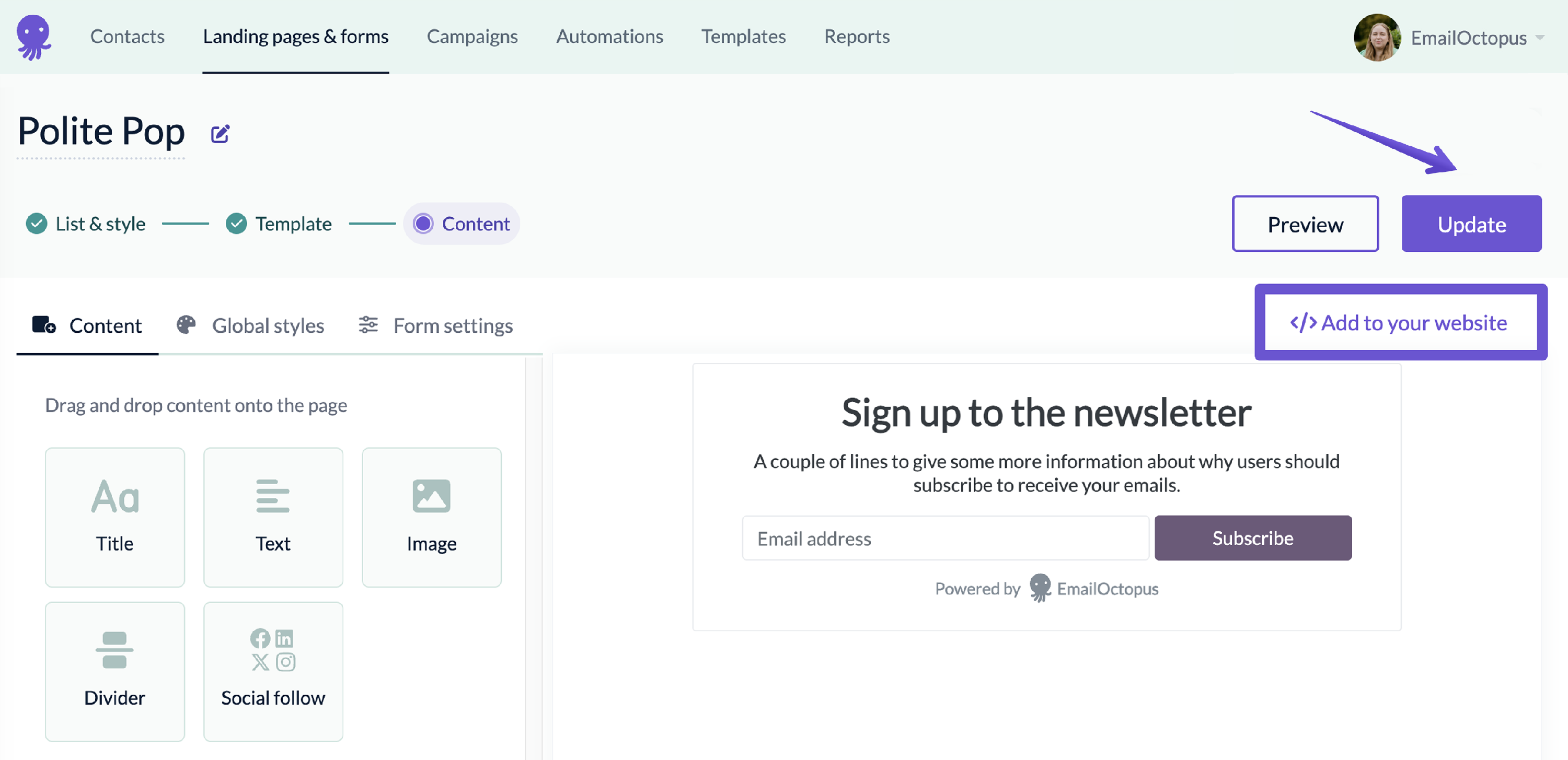Select the Content step indicator
1568x760 pixels.
pyautogui.click(x=462, y=224)
